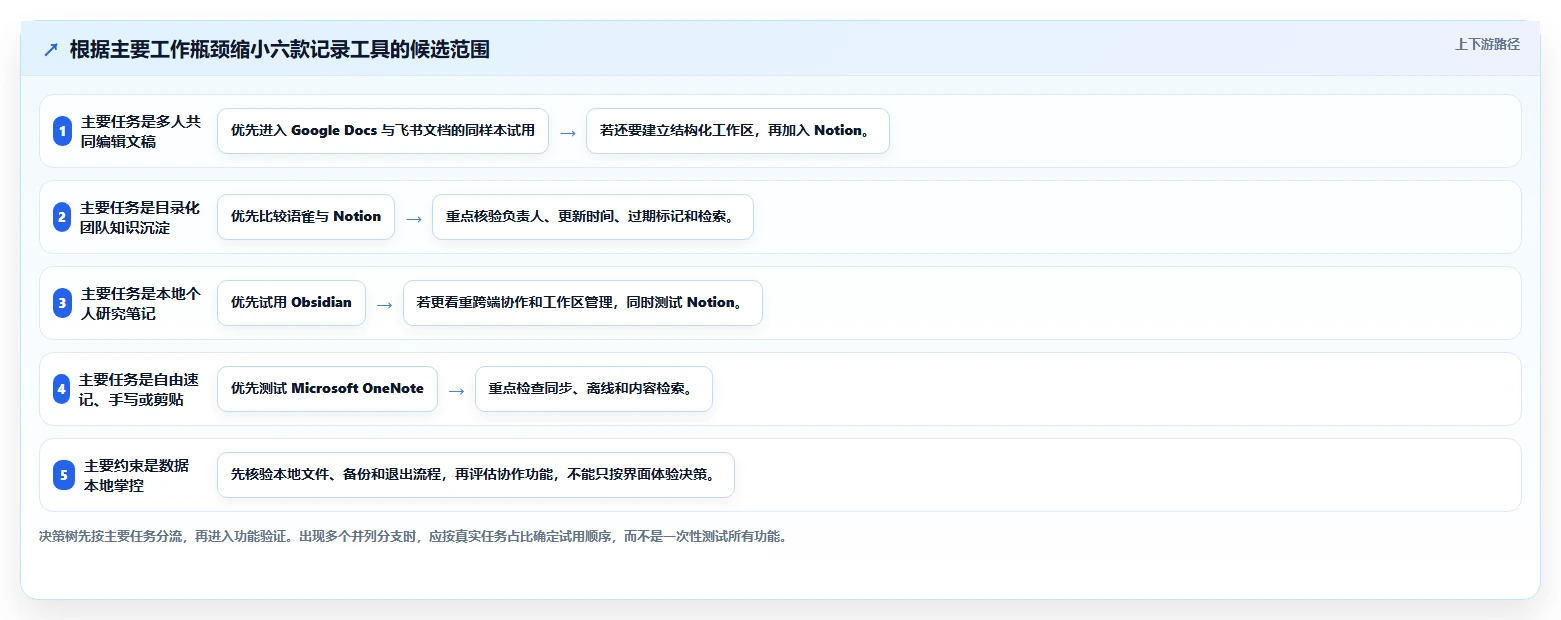This screenshot has height=620, width=1561.
Task: Click the number 3 step badge
Action: [x=62, y=303]
